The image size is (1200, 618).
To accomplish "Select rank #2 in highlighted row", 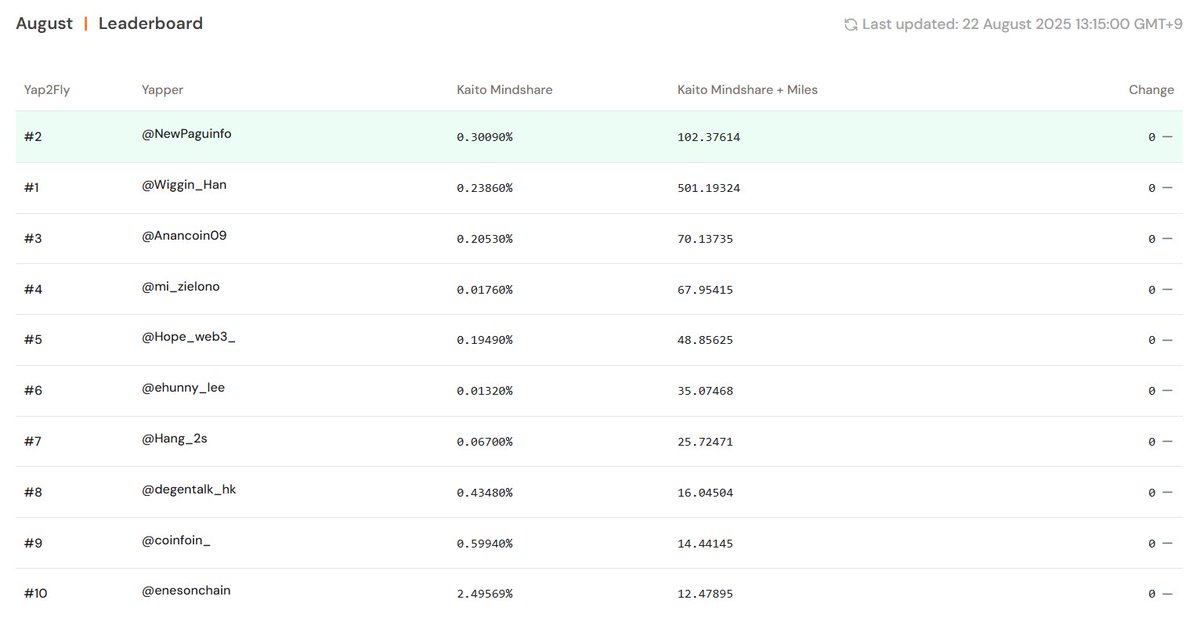I will point(33,136).
